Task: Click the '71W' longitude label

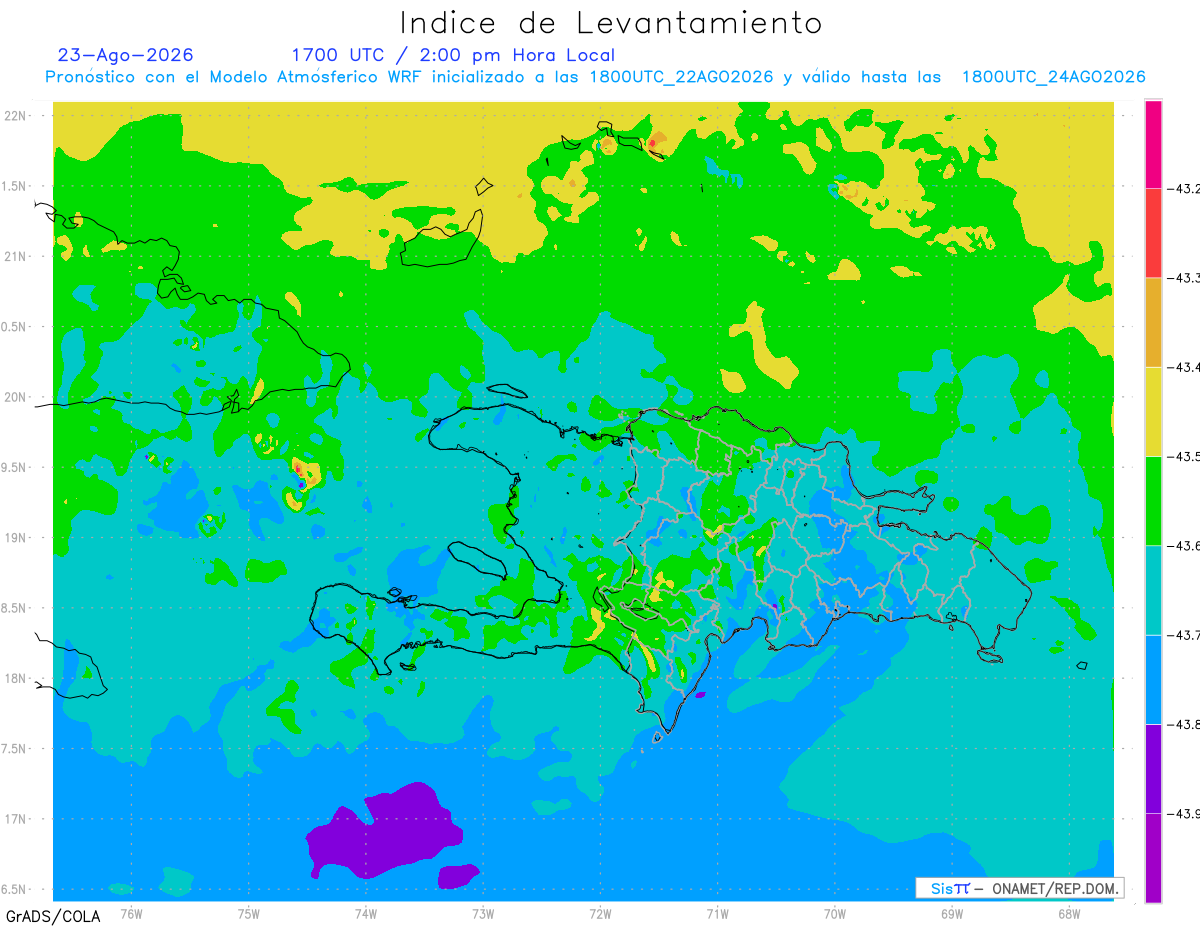Action: tap(717, 913)
